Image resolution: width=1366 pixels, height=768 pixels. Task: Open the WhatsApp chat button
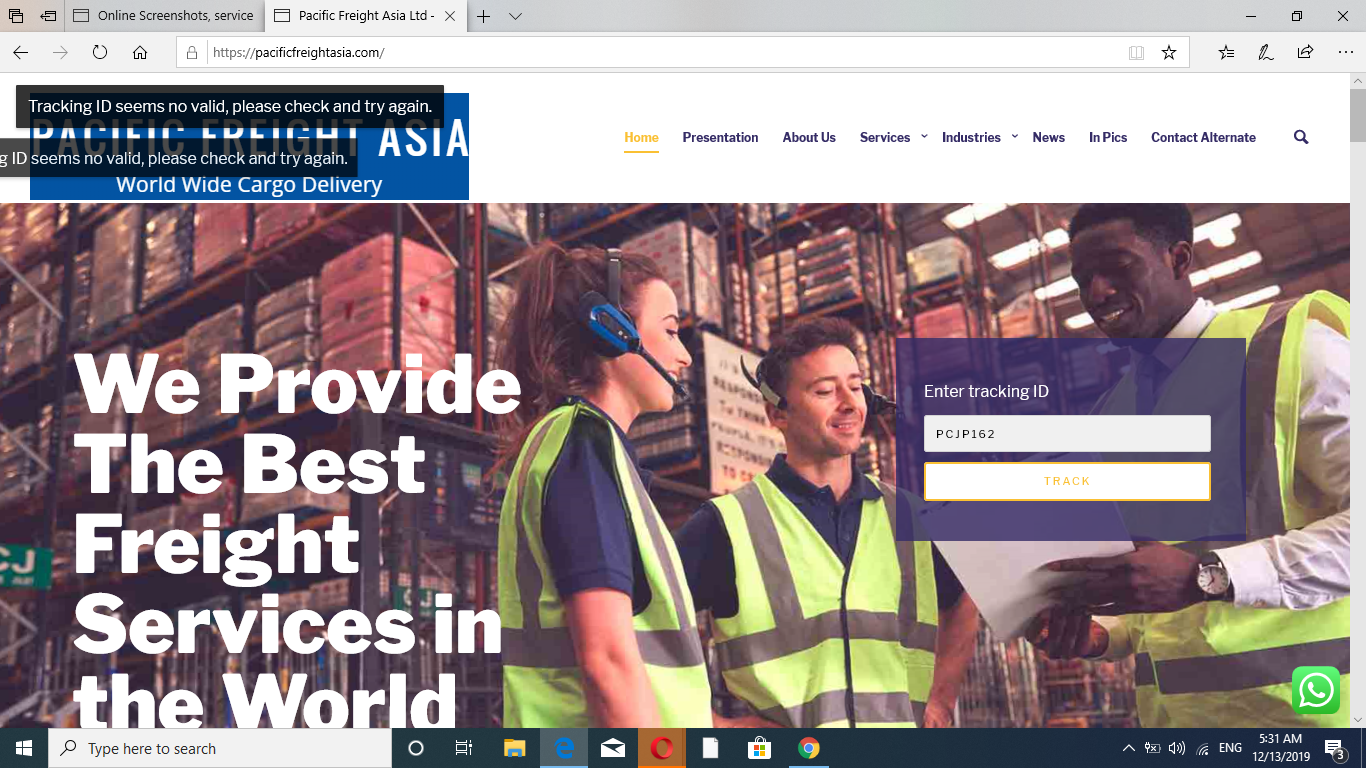pyautogui.click(x=1315, y=690)
